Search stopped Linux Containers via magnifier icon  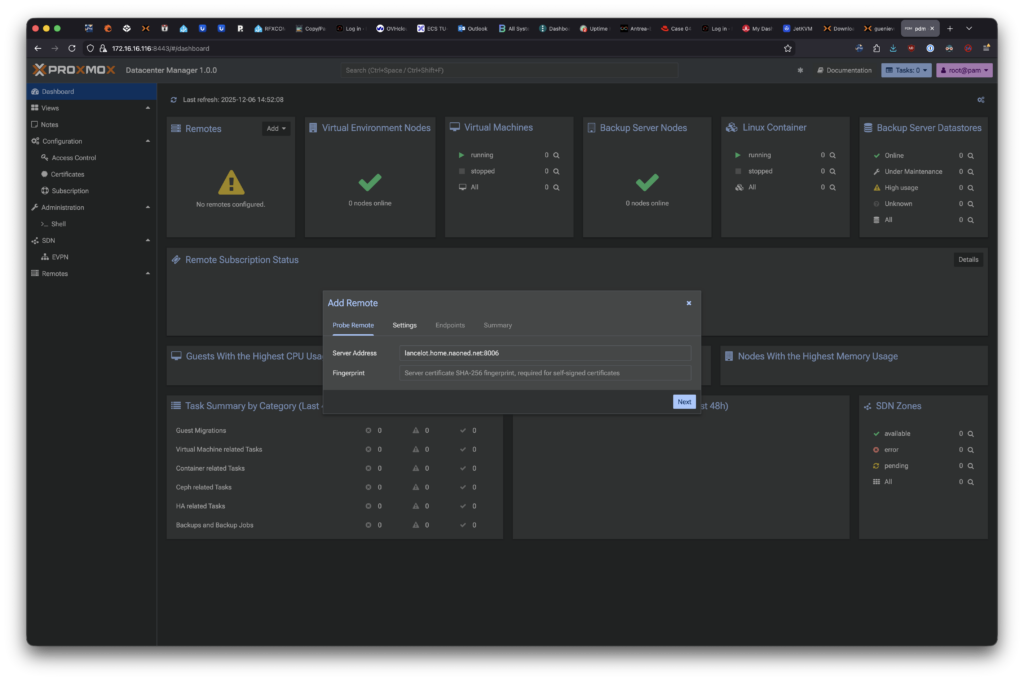coord(832,171)
